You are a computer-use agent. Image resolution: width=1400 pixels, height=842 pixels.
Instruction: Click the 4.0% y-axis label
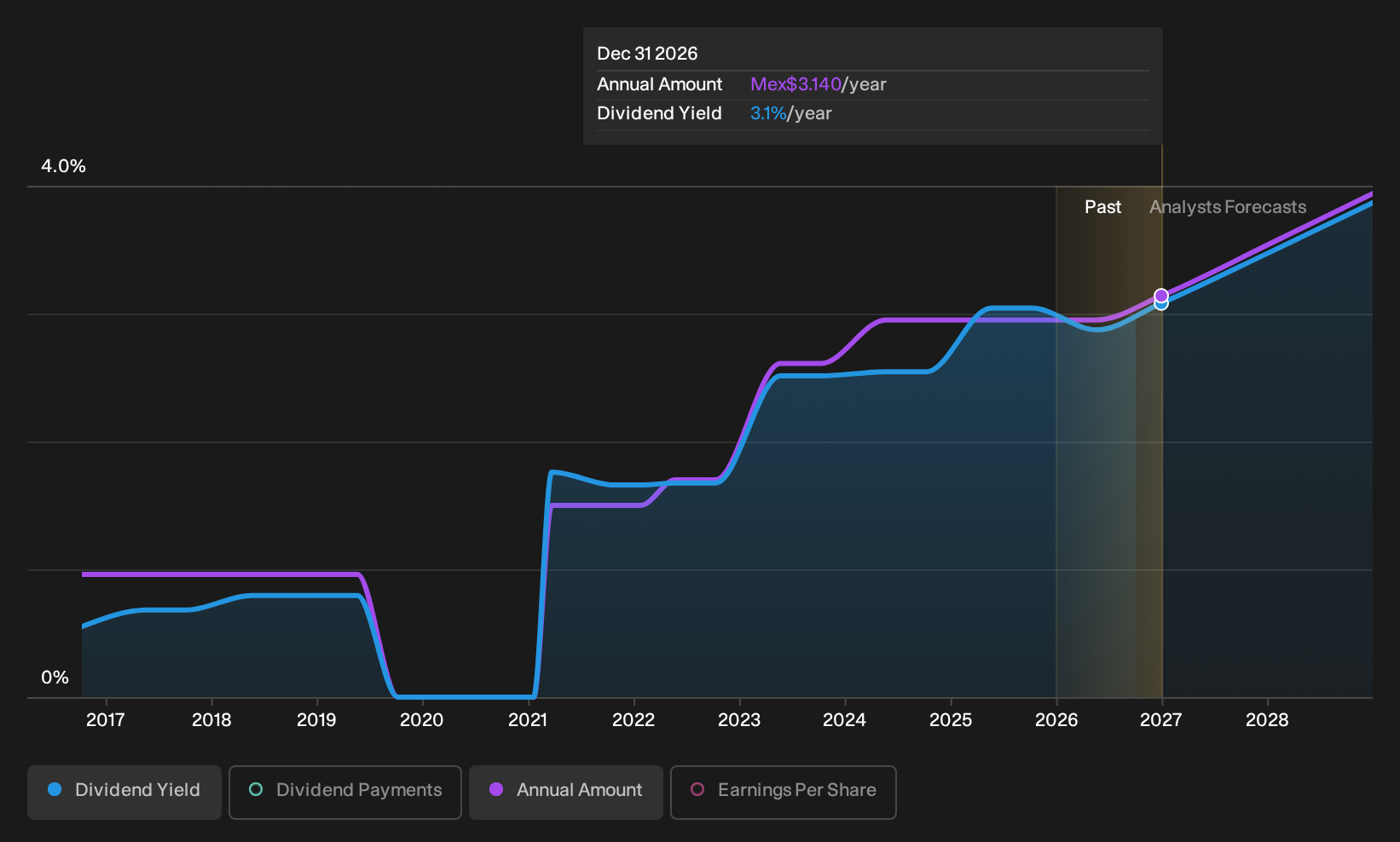[x=64, y=166]
